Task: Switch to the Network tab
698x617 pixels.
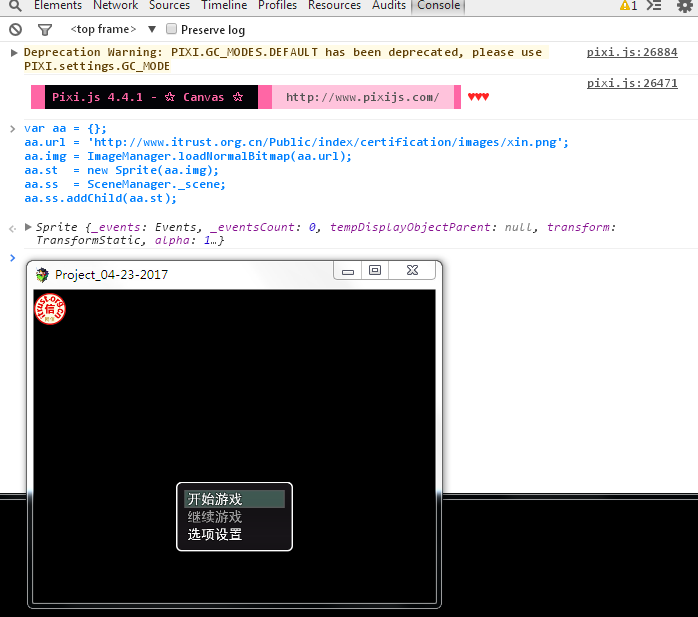Action: [x=115, y=5]
